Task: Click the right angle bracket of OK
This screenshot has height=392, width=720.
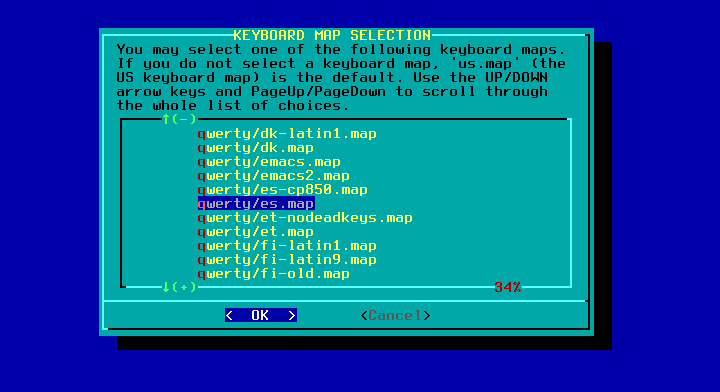Action: (x=292, y=315)
